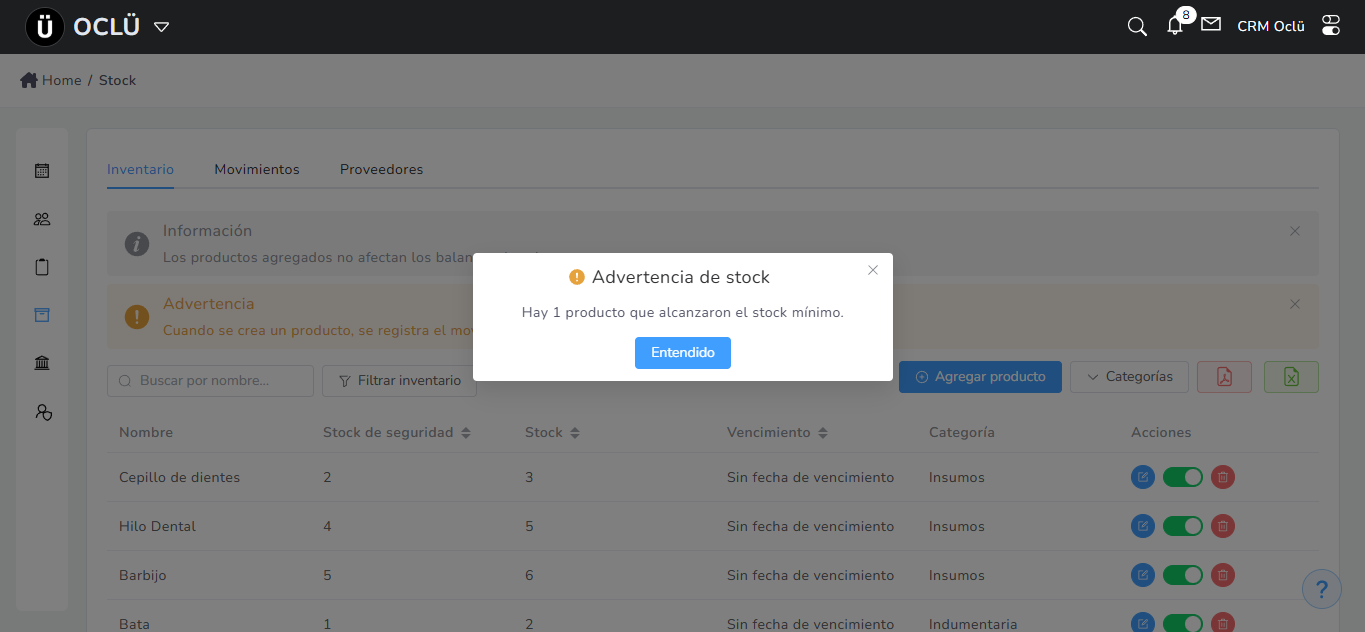The width and height of the screenshot is (1365, 632).
Task: Open the help question mark button
Action: pyautogui.click(x=1322, y=589)
